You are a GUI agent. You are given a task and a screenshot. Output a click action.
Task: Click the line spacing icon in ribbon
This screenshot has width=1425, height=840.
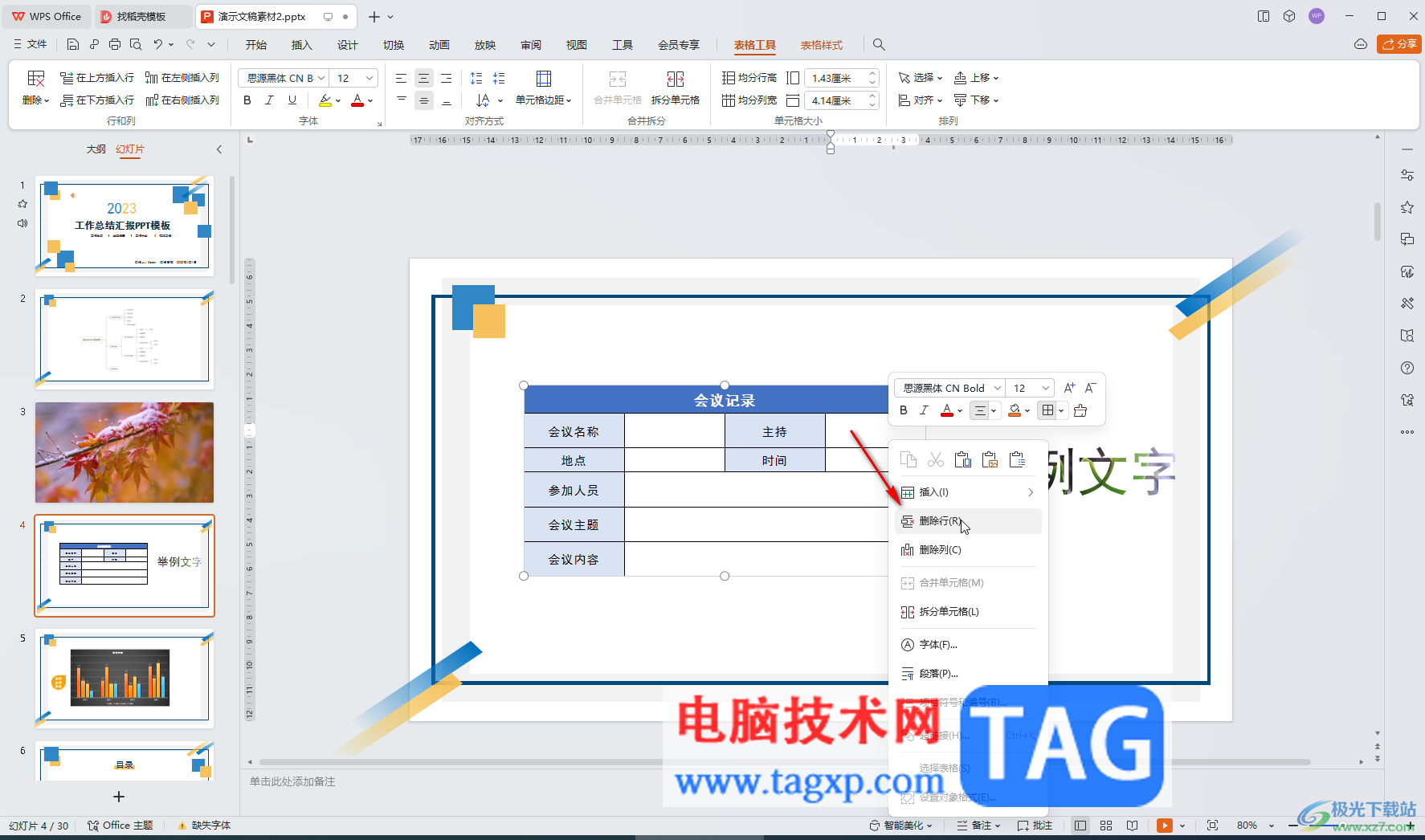[x=476, y=78]
